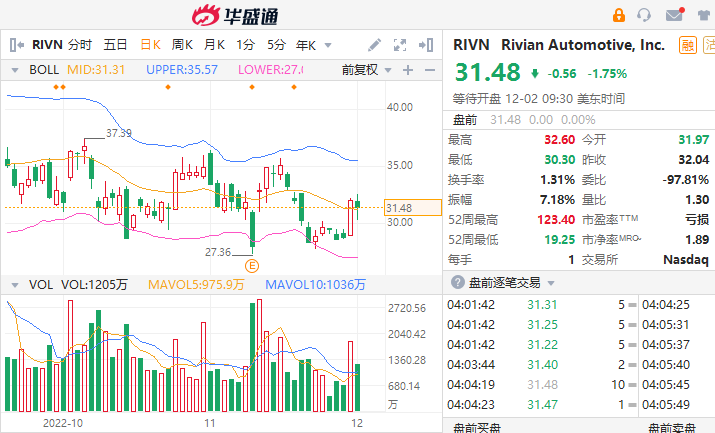Image resolution: width=715 pixels, height=433 pixels.
Task: Click trade timestamp 04:05:49
Action: point(666,405)
